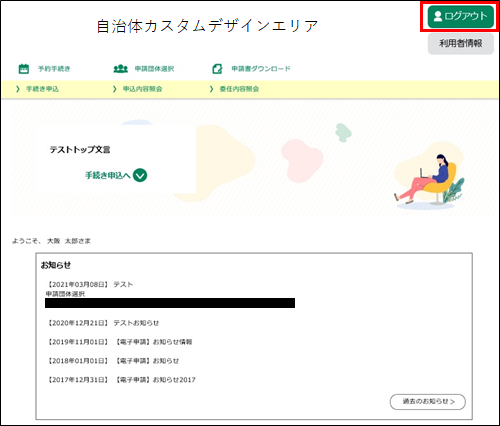The width and height of the screenshot is (500, 426).
Task: Click the document icon for 申請書ダウンロード
Action: 217,69
